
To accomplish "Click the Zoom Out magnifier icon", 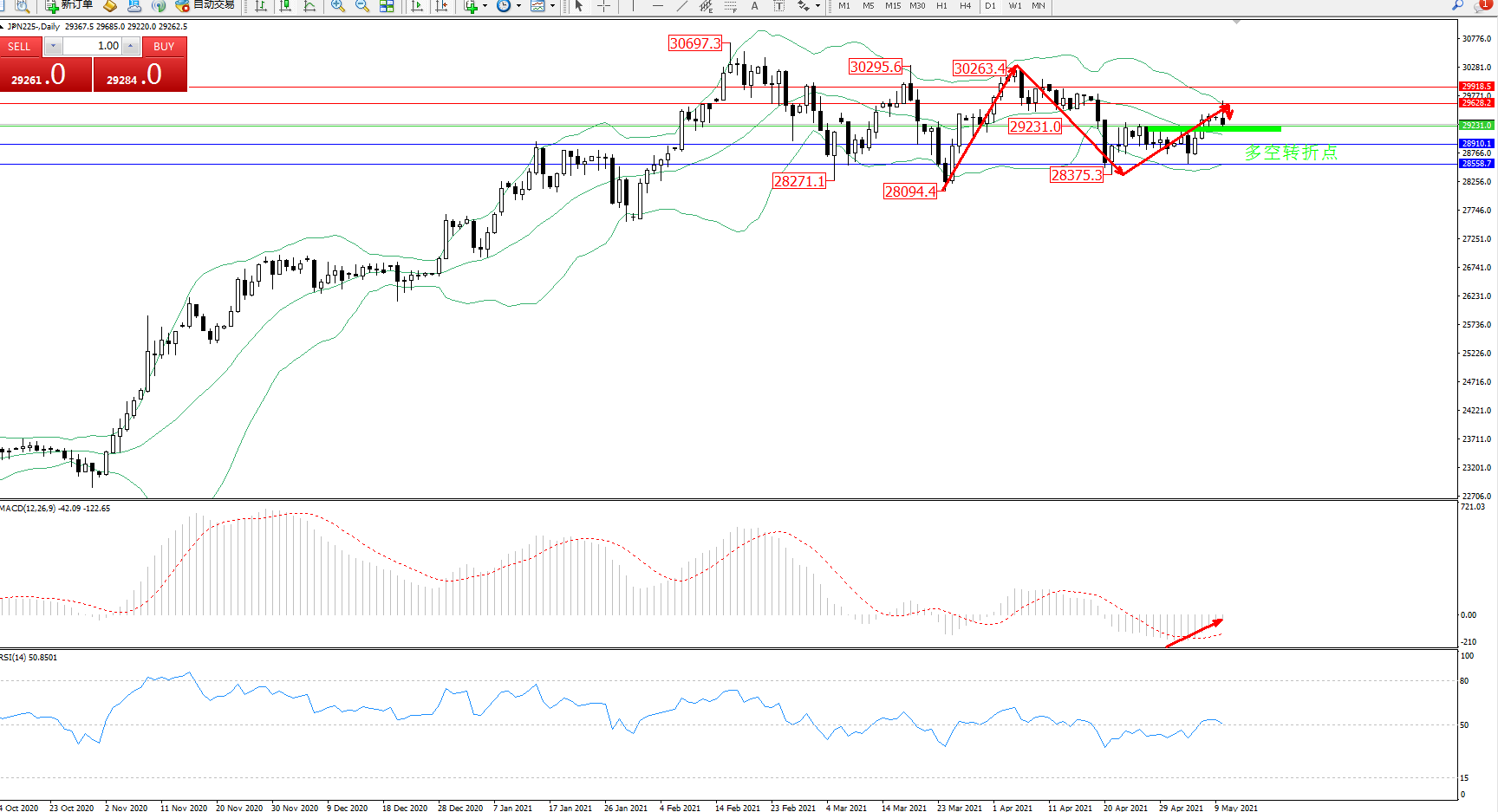I will pyautogui.click(x=362, y=6).
